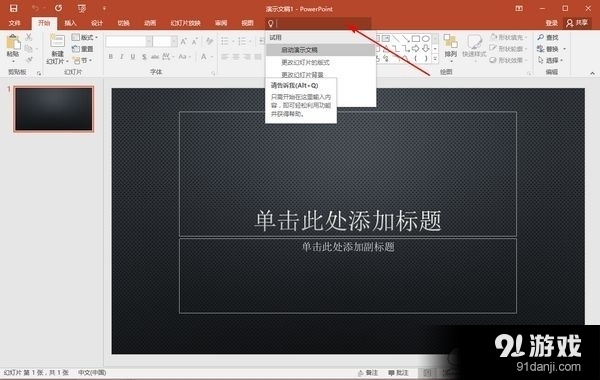600x380 pixels.
Task: Open the Character Spacing (AV) dropdown
Action: tap(168, 57)
